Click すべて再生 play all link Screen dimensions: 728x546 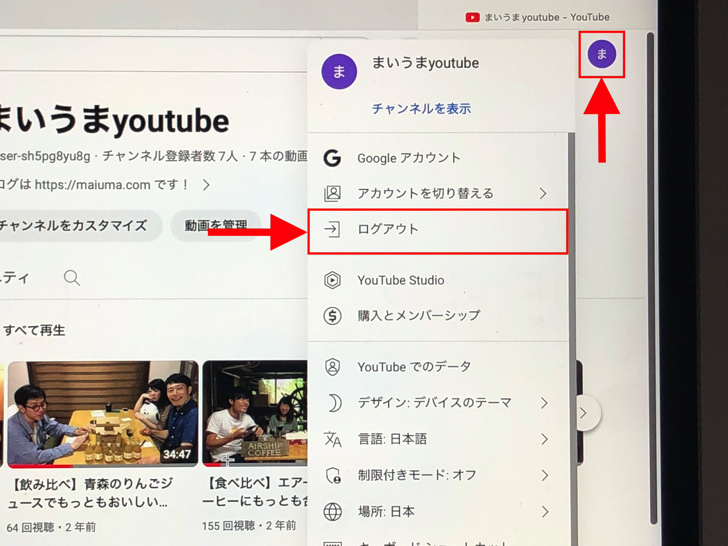[x=34, y=330]
